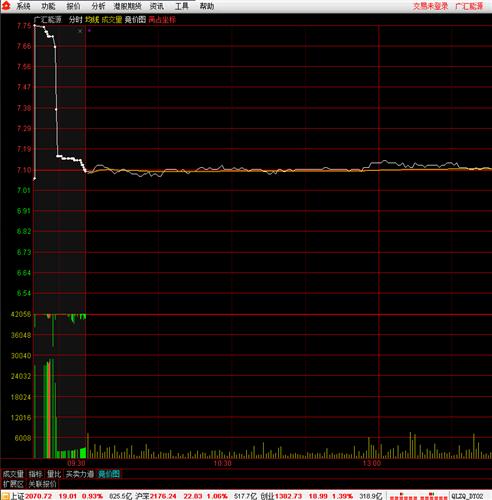Switch to the 成交量 bottom tab

(x=13, y=474)
